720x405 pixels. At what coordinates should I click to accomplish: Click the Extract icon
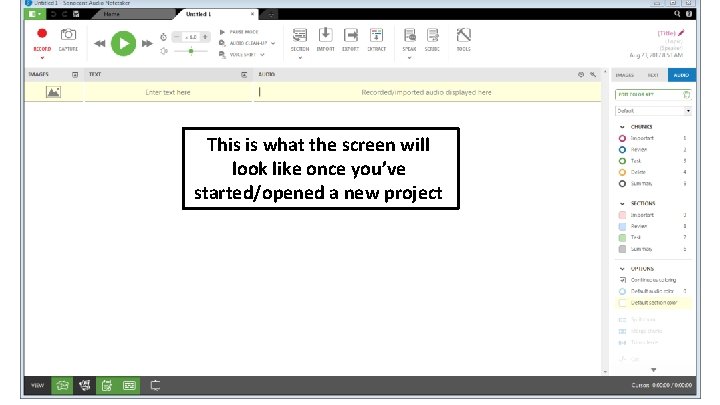pos(376,35)
